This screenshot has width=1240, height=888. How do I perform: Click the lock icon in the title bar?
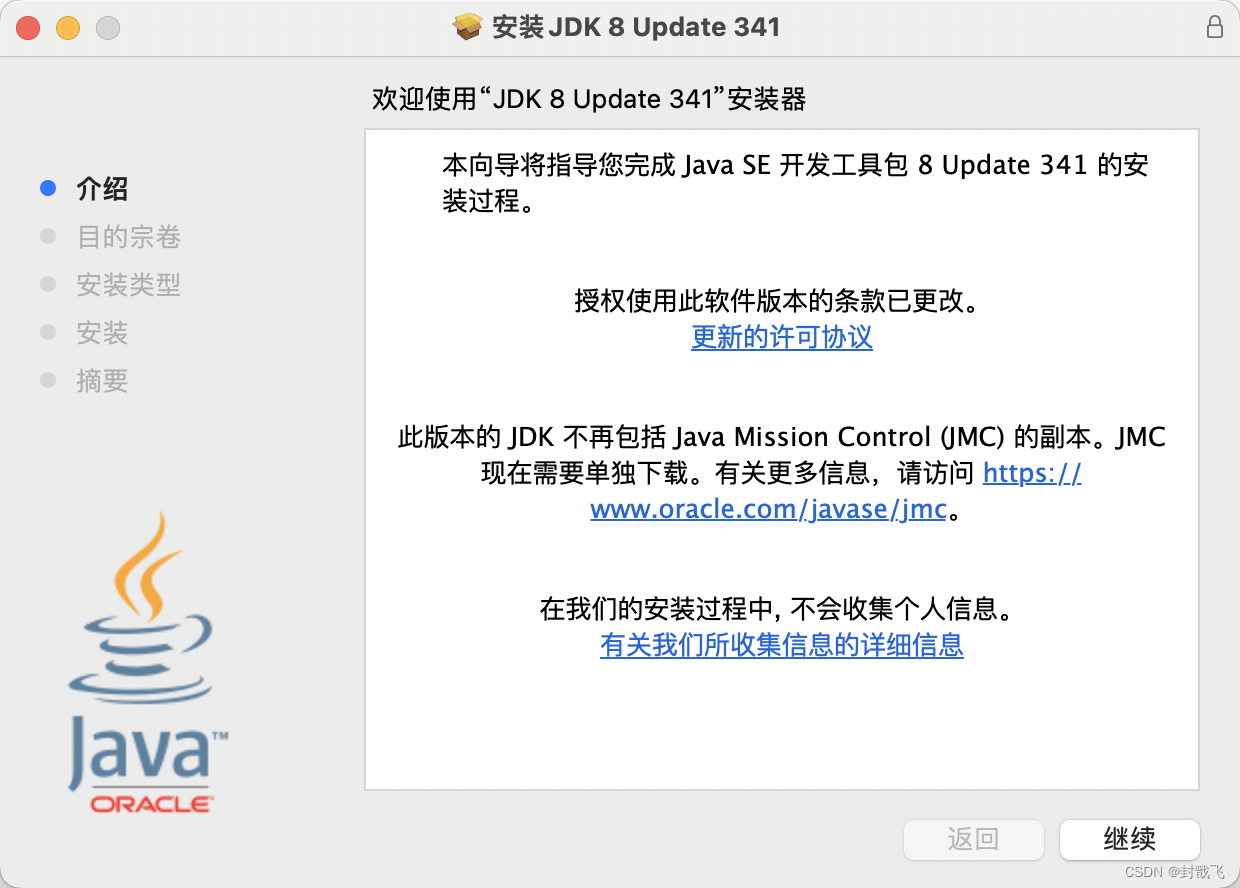point(1215,27)
